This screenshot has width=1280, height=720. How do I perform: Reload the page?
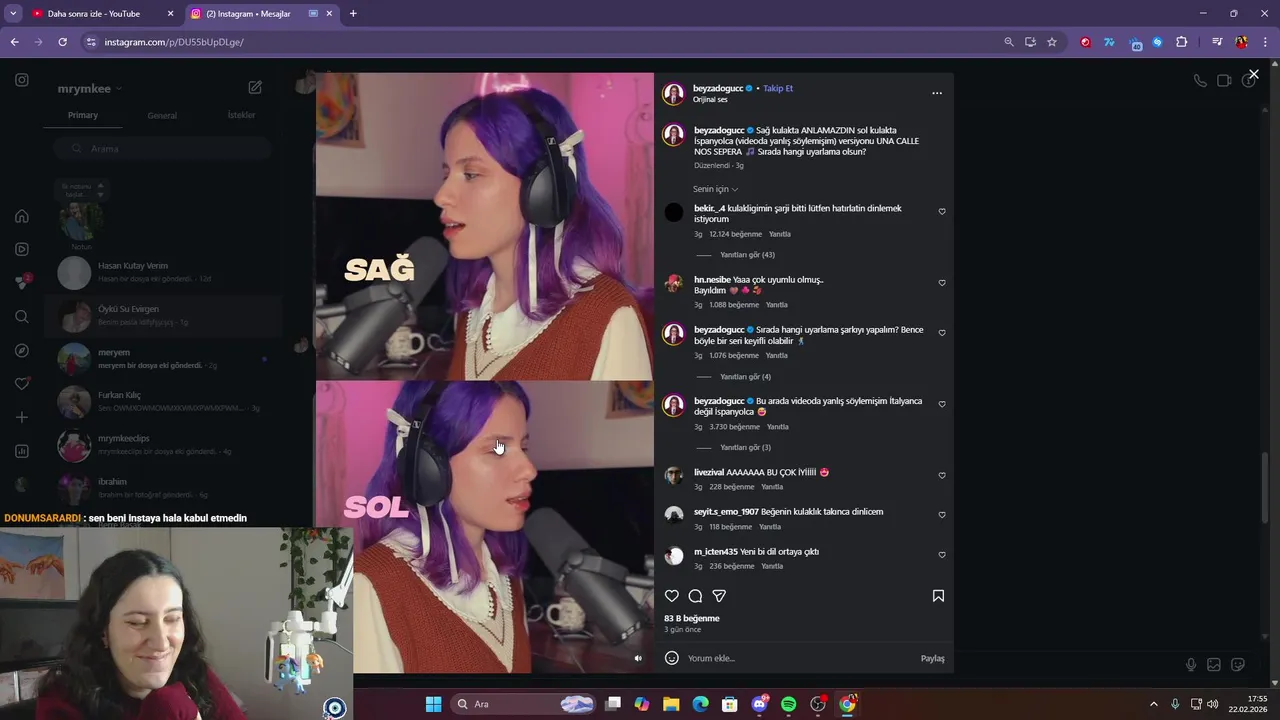coord(62,42)
